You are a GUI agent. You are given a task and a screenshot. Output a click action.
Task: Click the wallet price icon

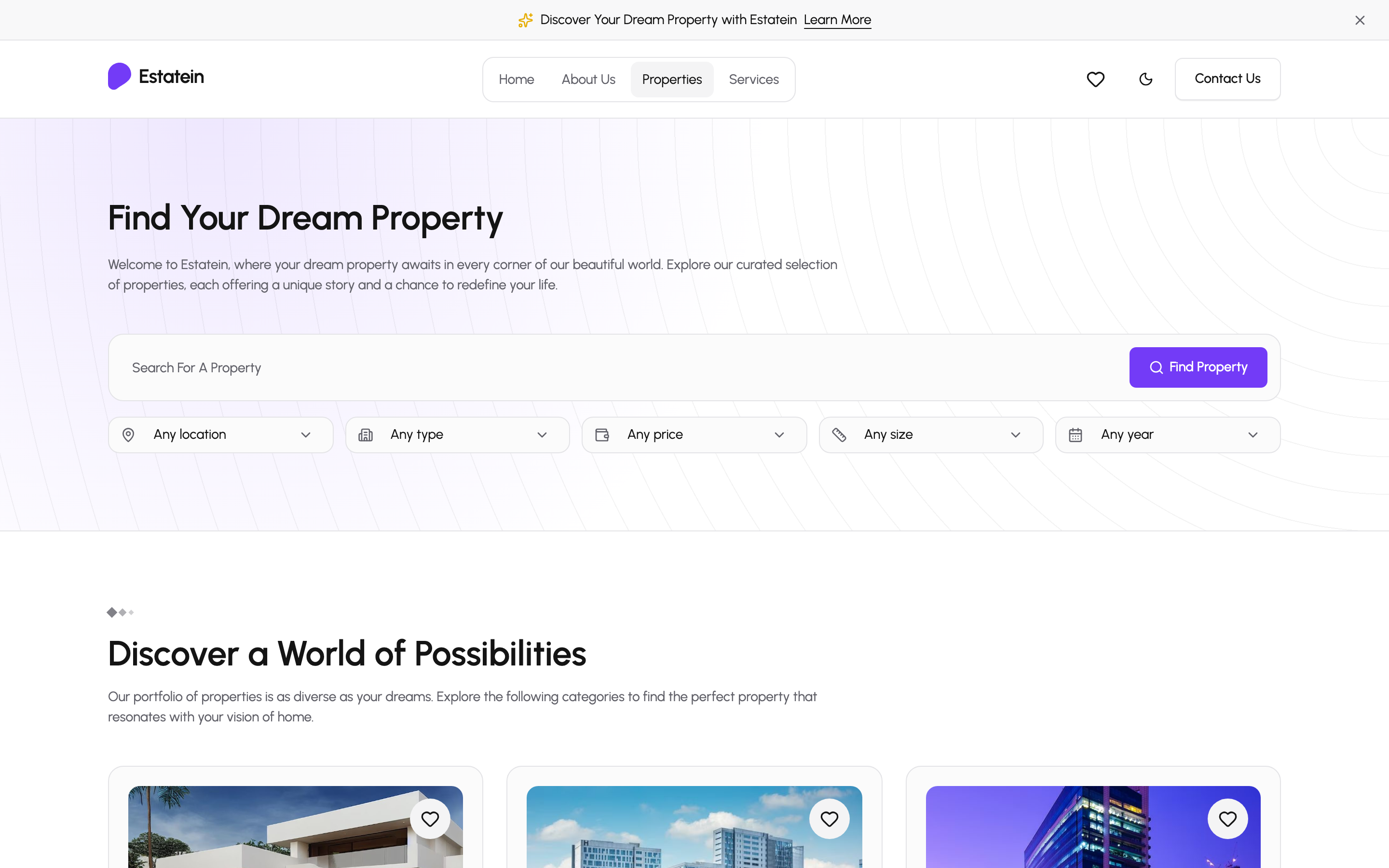tap(602, 434)
